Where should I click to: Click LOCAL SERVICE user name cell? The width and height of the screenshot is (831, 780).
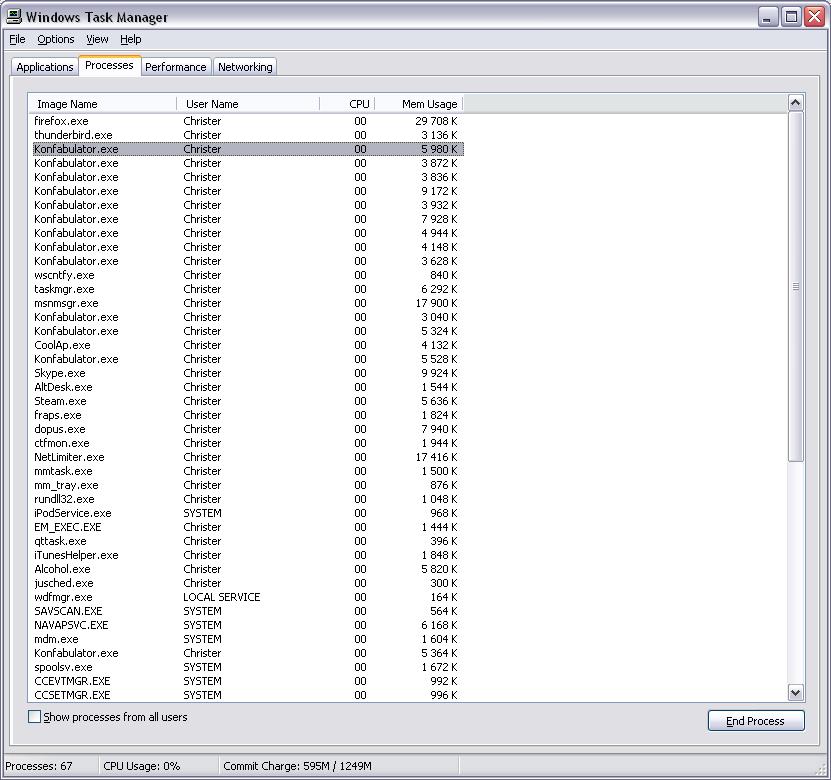pyautogui.click(x=222, y=597)
